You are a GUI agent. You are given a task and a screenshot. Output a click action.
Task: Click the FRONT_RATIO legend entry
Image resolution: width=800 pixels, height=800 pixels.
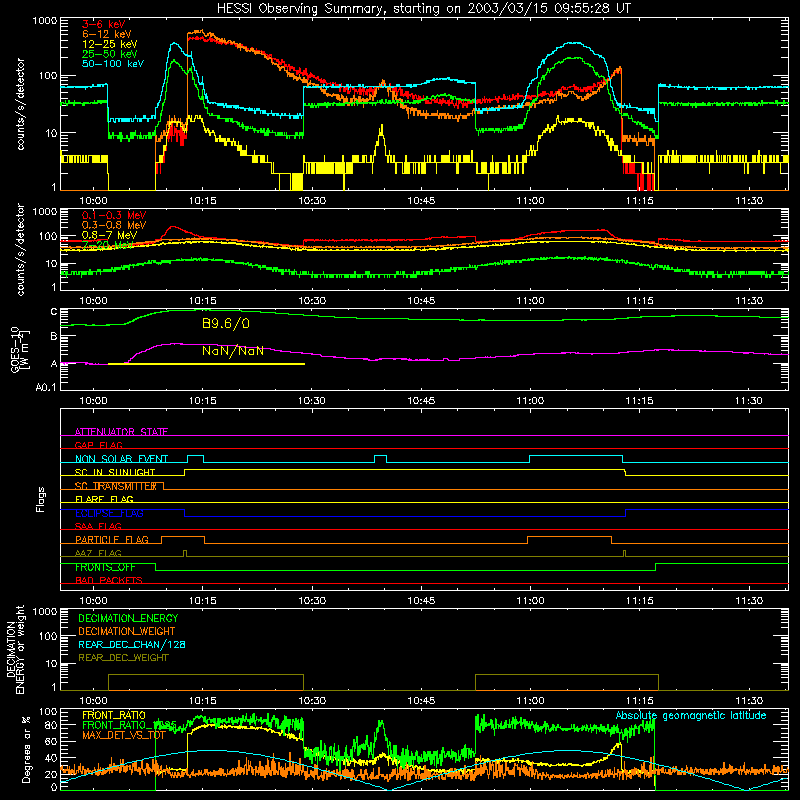click(x=114, y=715)
